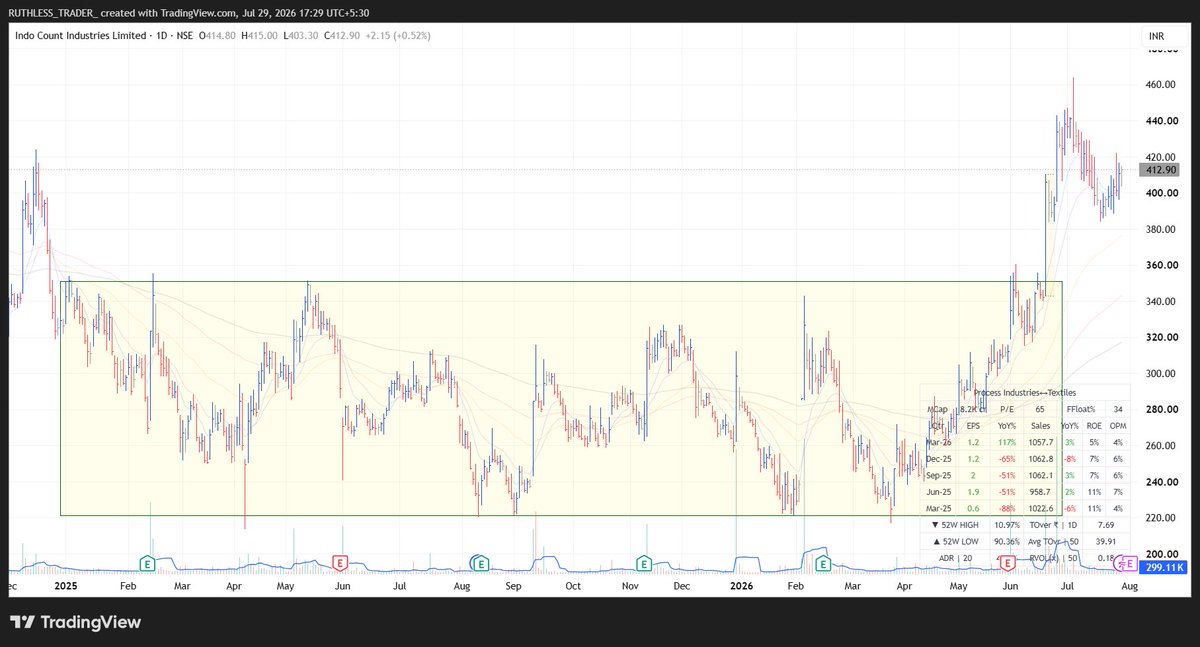Screen dimensions: 1200x647
Task: Click the red earnings marker near Jun 2025
Action: [x=340, y=563]
